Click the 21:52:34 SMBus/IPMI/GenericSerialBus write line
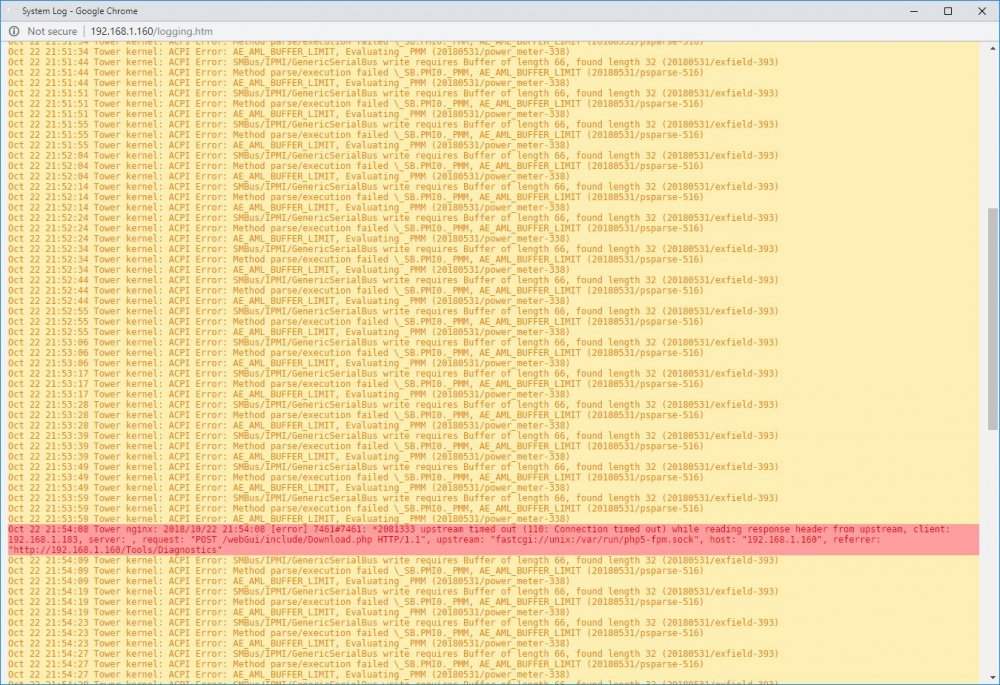 click(393, 249)
